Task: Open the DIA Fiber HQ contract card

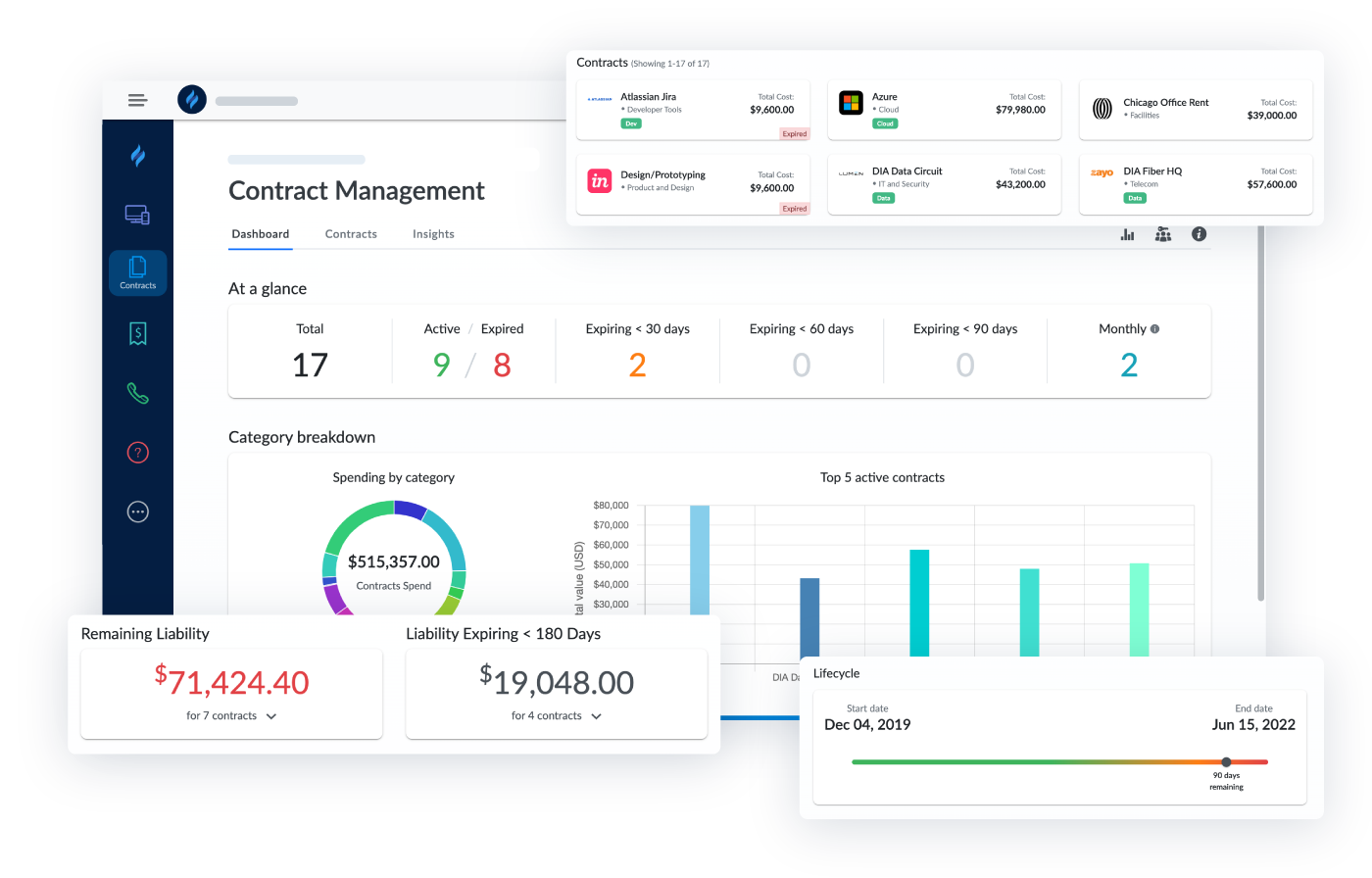Action: click(1195, 183)
